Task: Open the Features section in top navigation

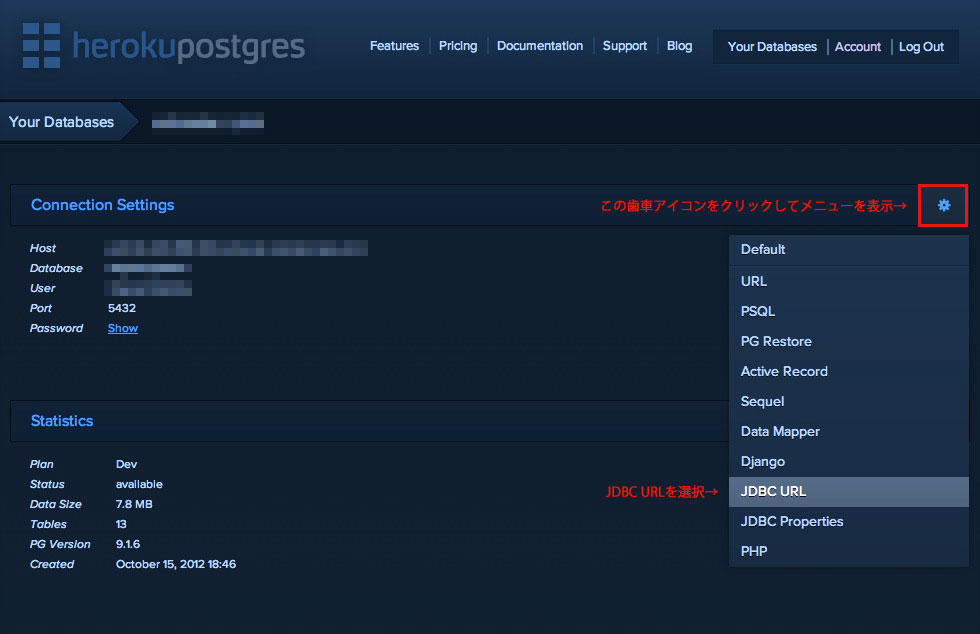Action: pyautogui.click(x=394, y=45)
